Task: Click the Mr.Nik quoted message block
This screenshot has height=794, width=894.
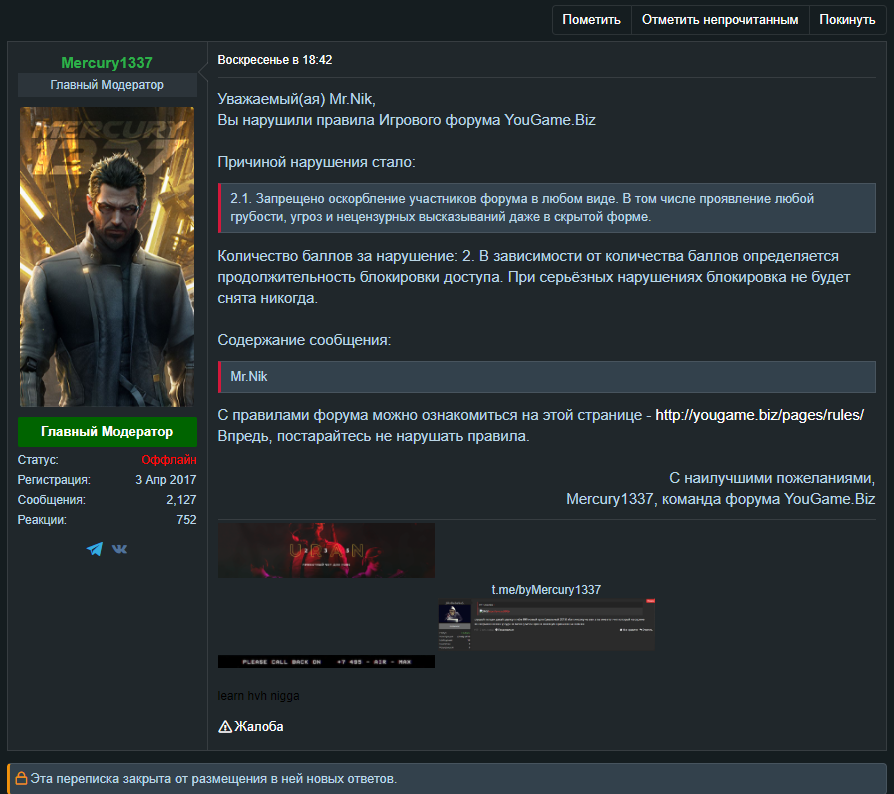Action: 546,377
